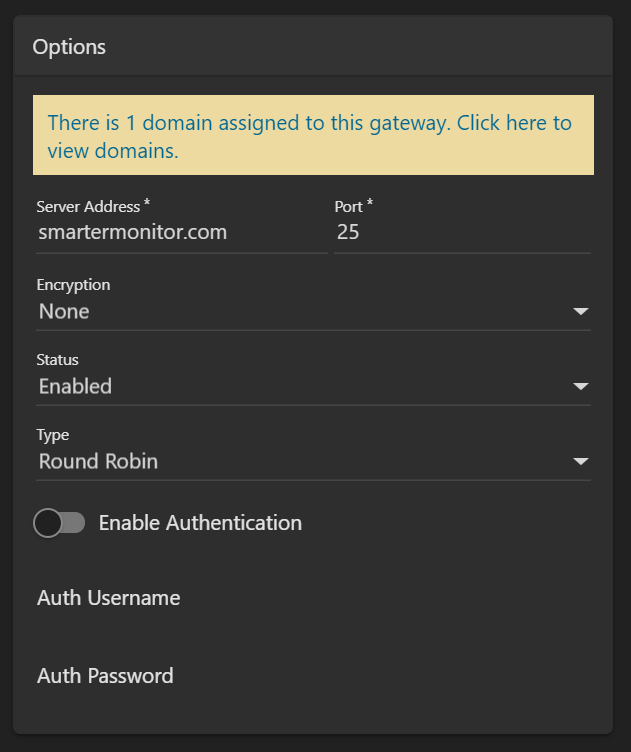The width and height of the screenshot is (631, 752).
Task: Click the "Enable Authentication" label text
Action: [200, 523]
